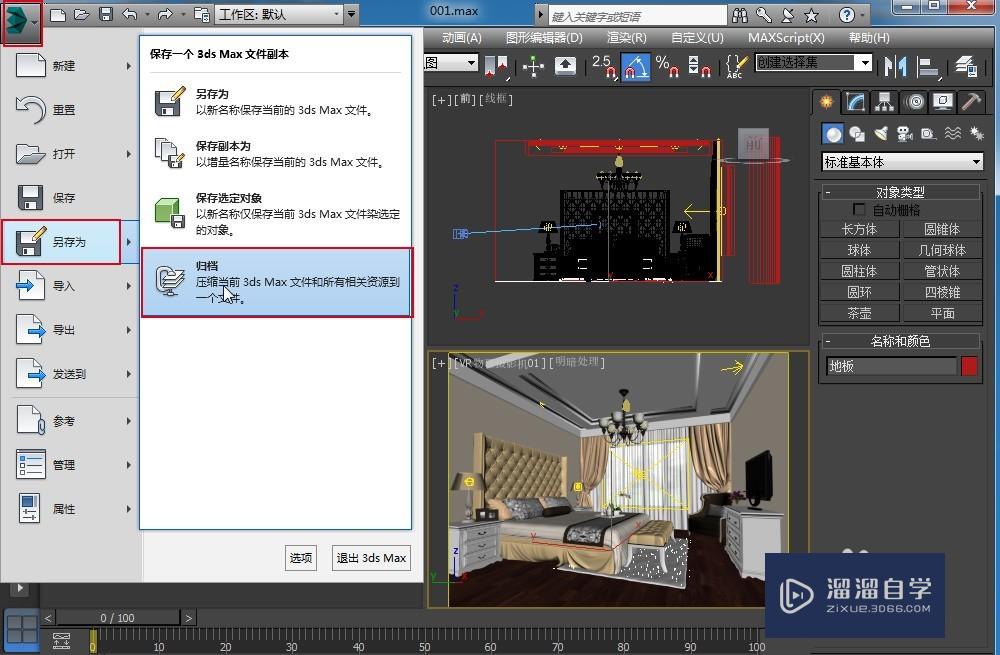Switch to the Display panel tab
1000x655 pixels.
pyautogui.click(x=943, y=102)
